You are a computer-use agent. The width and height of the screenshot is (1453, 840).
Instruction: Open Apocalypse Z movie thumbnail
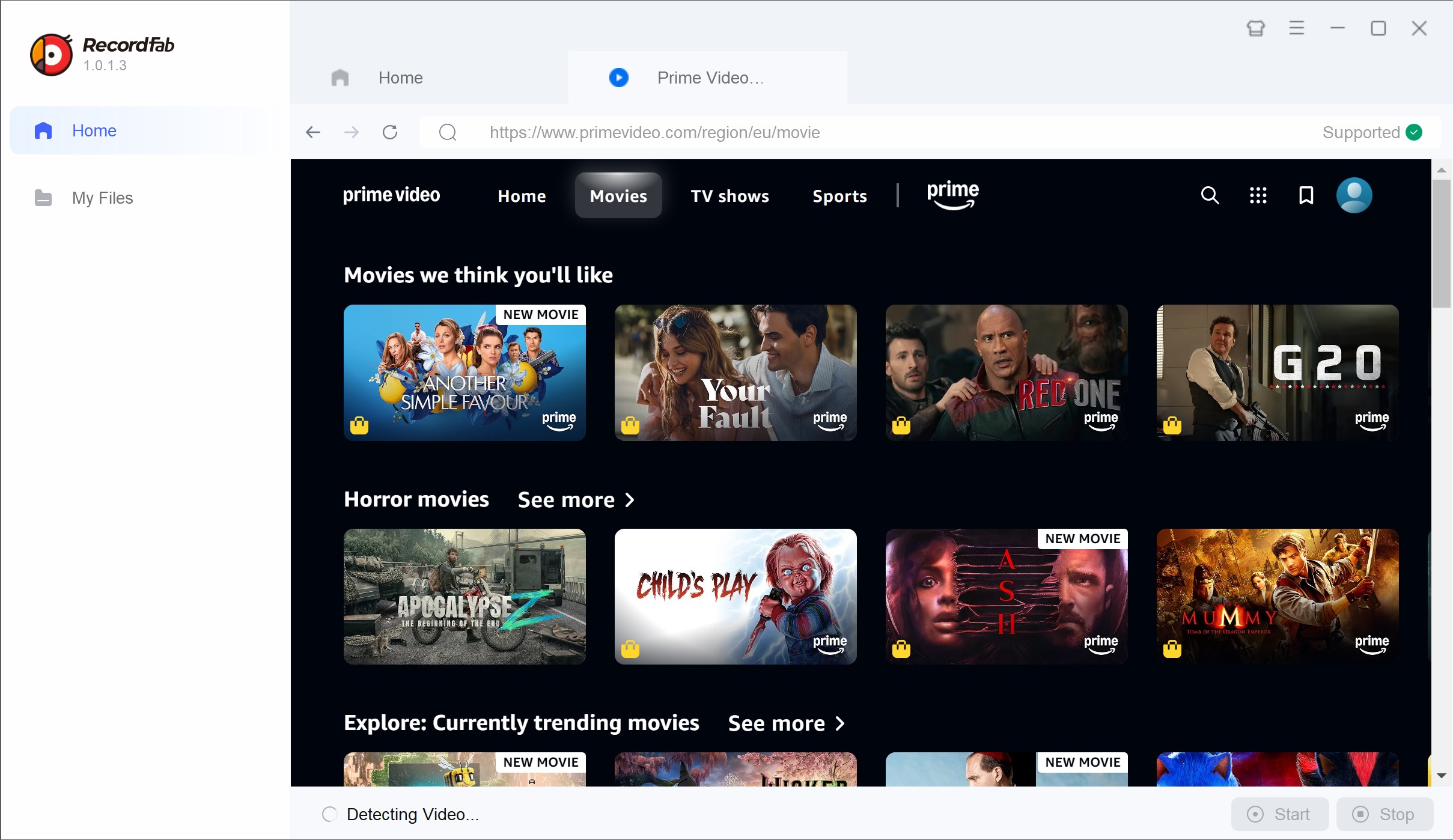click(465, 597)
